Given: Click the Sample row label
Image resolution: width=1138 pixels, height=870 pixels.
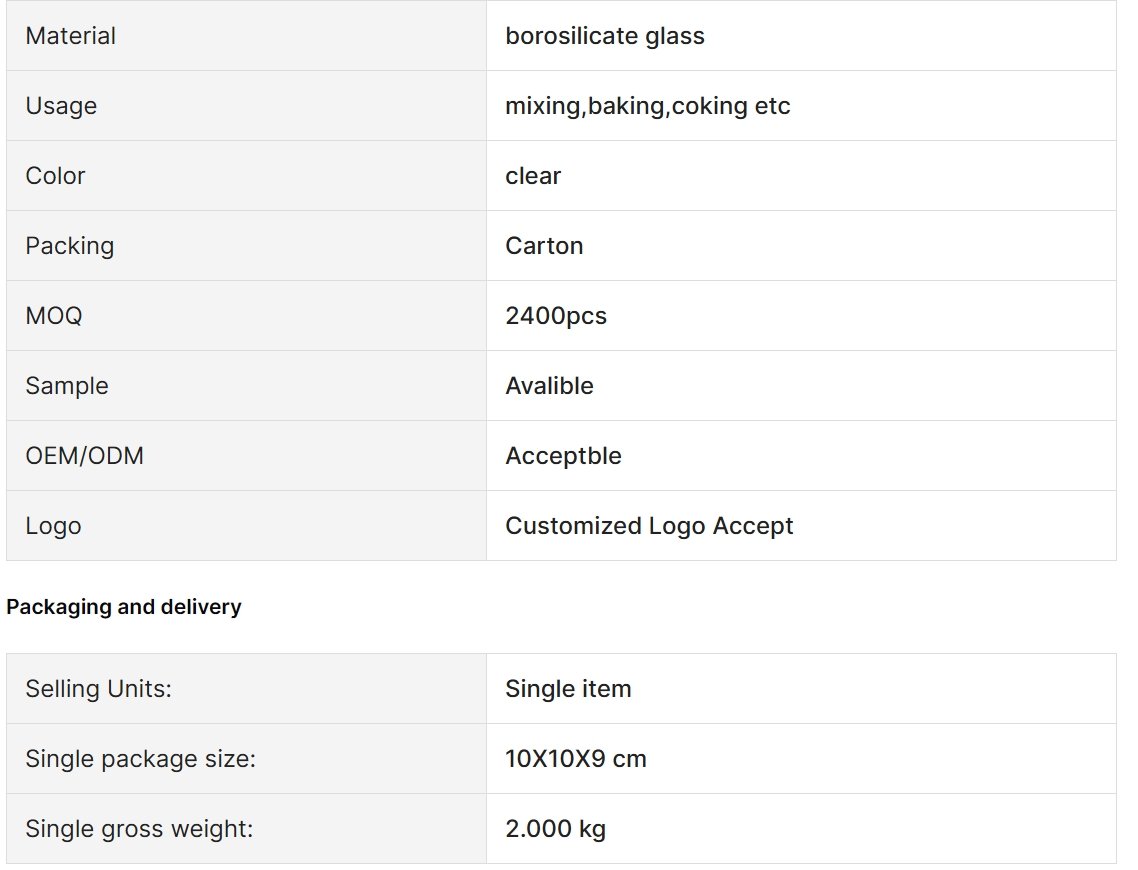Looking at the screenshot, I should point(67,385).
